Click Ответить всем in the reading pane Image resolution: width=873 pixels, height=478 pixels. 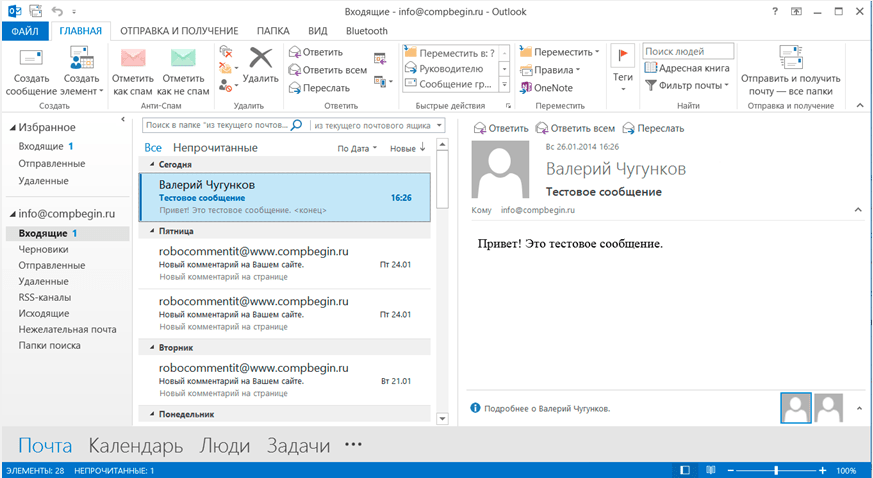(x=576, y=128)
